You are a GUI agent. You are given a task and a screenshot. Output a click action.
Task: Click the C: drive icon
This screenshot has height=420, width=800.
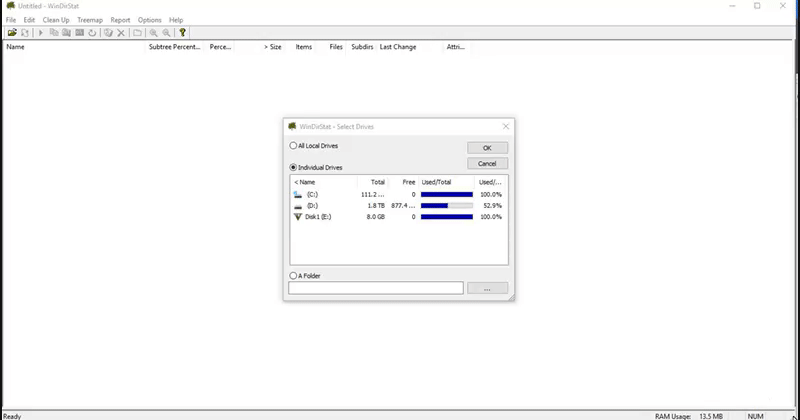(x=298, y=194)
